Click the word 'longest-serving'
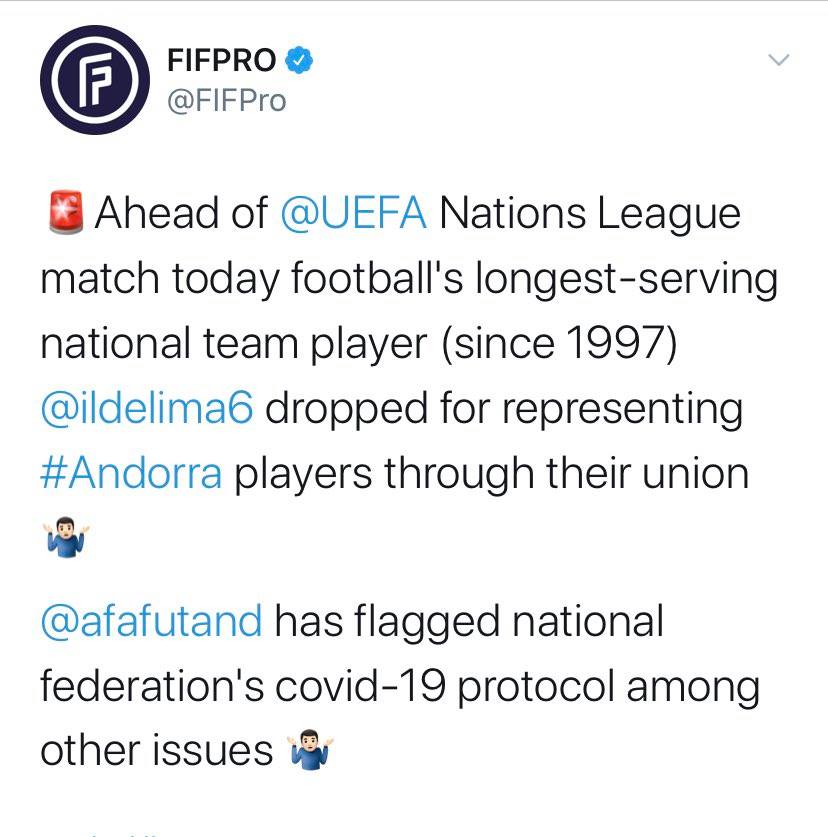Screen dimensions: 828x837 [627, 278]
